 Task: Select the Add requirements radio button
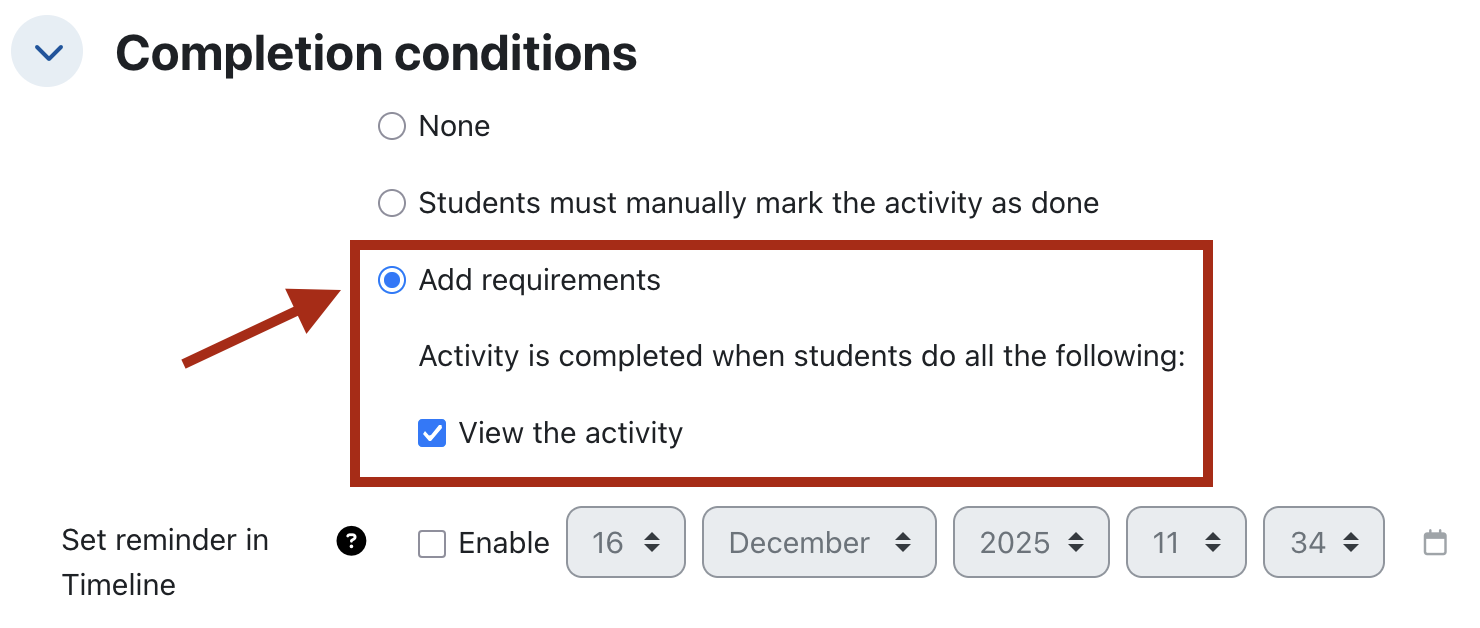click(x=392, y=280)
